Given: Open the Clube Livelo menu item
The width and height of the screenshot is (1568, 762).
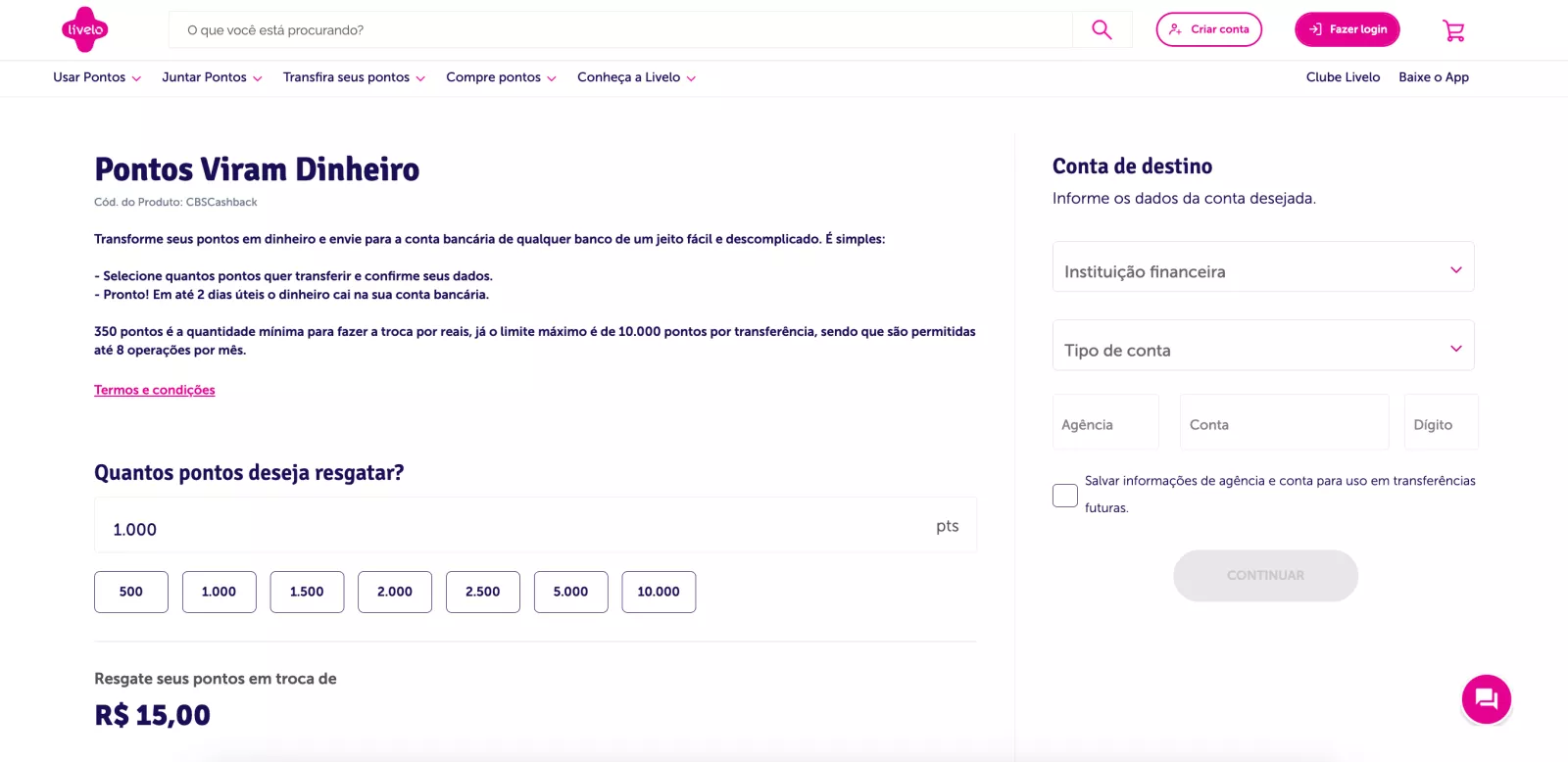Looking at the screenshot, I should 1343,77.
